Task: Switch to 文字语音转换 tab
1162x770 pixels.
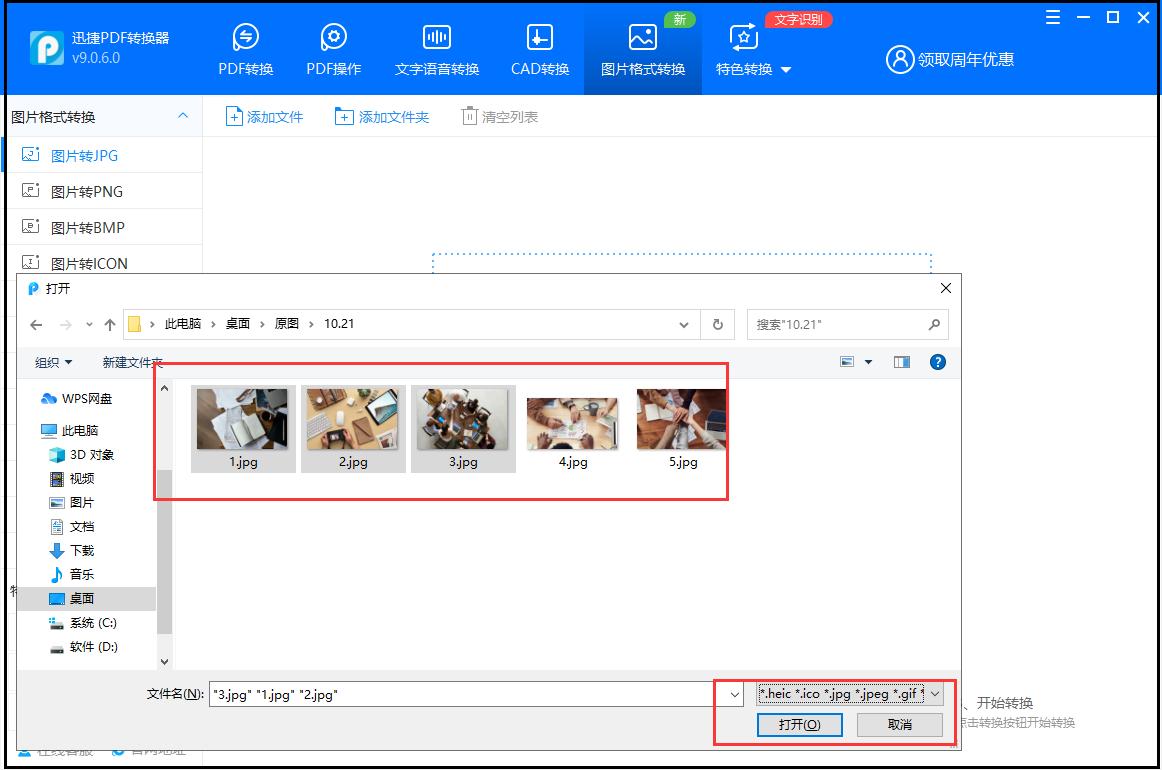Action: [436, 50]
